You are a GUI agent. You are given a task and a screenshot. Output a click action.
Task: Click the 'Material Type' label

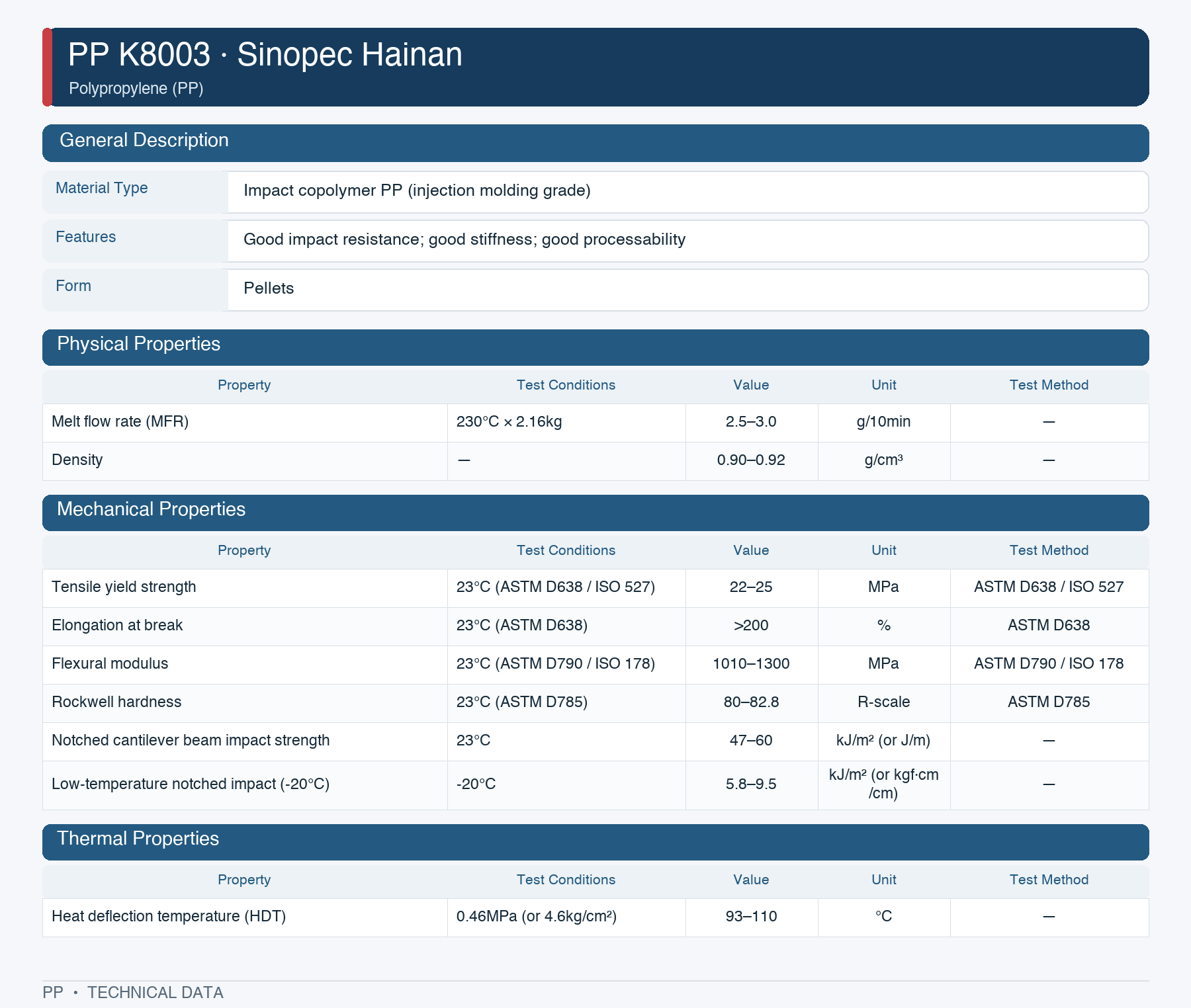click(x=101, y=188)
